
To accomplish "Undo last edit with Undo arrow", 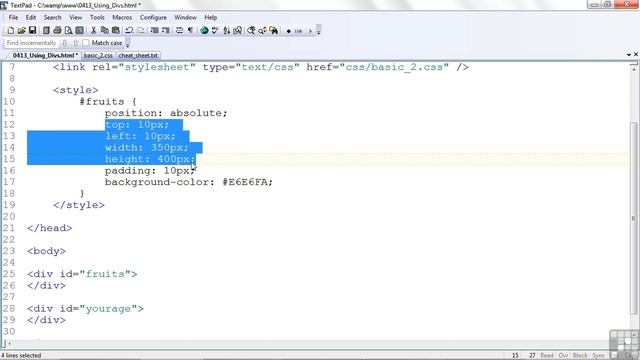I will (x=129, y=31).
